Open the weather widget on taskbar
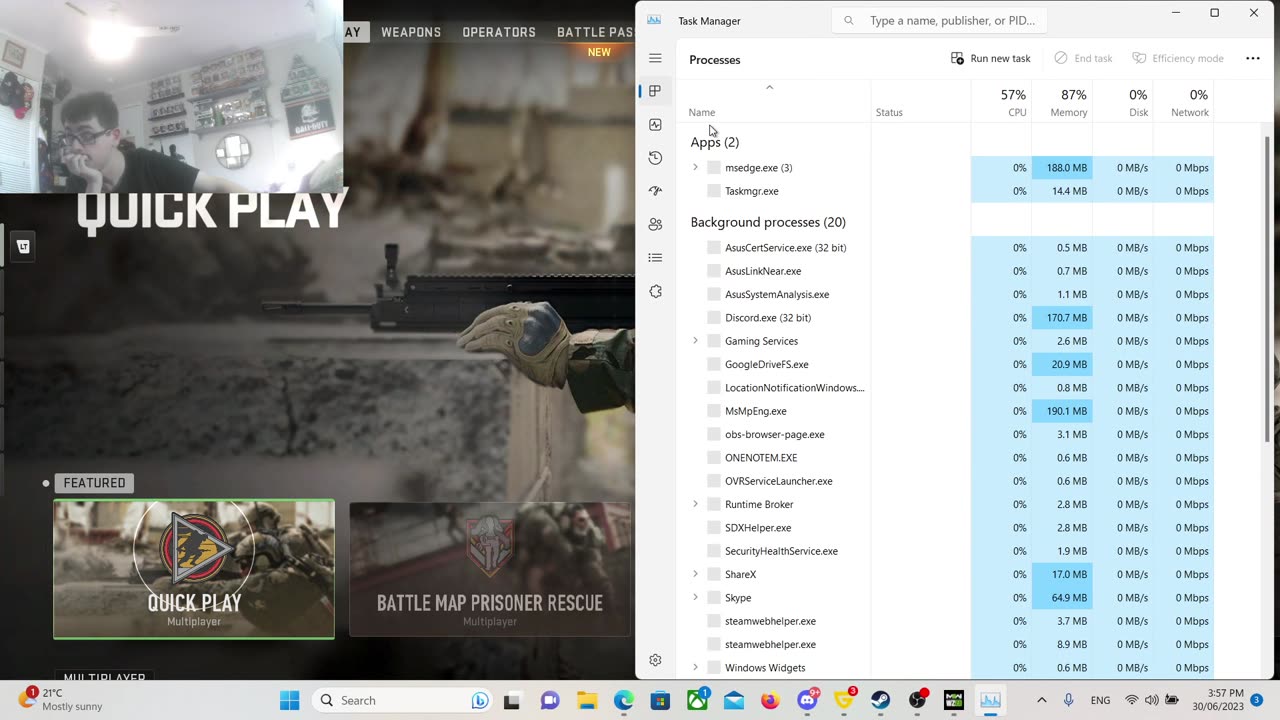The height and width of the screenshot is (720, 1280). 60,700
